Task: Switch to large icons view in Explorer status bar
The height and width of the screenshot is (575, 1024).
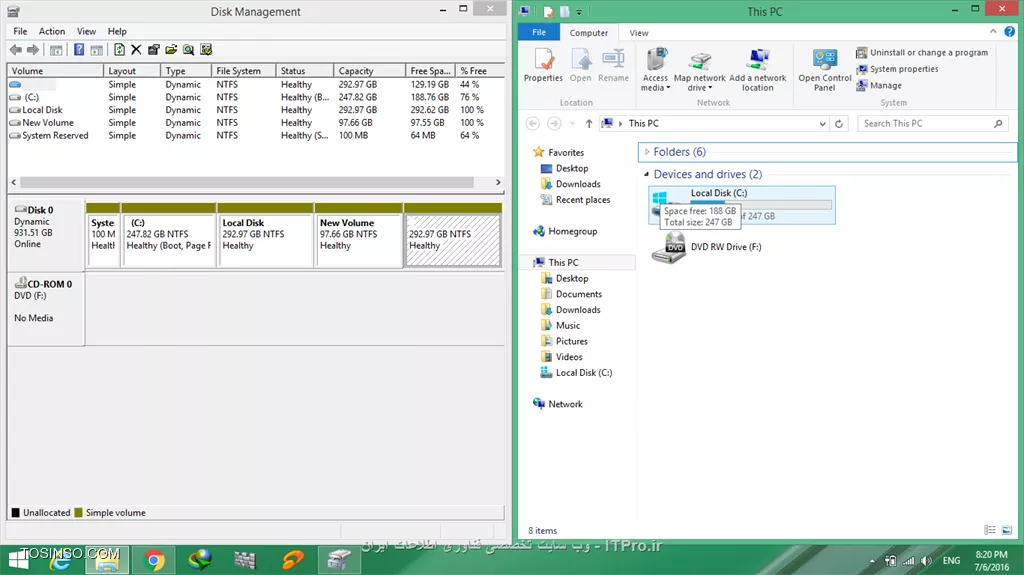Action: pyautogui.click(x=1006, y=530)
